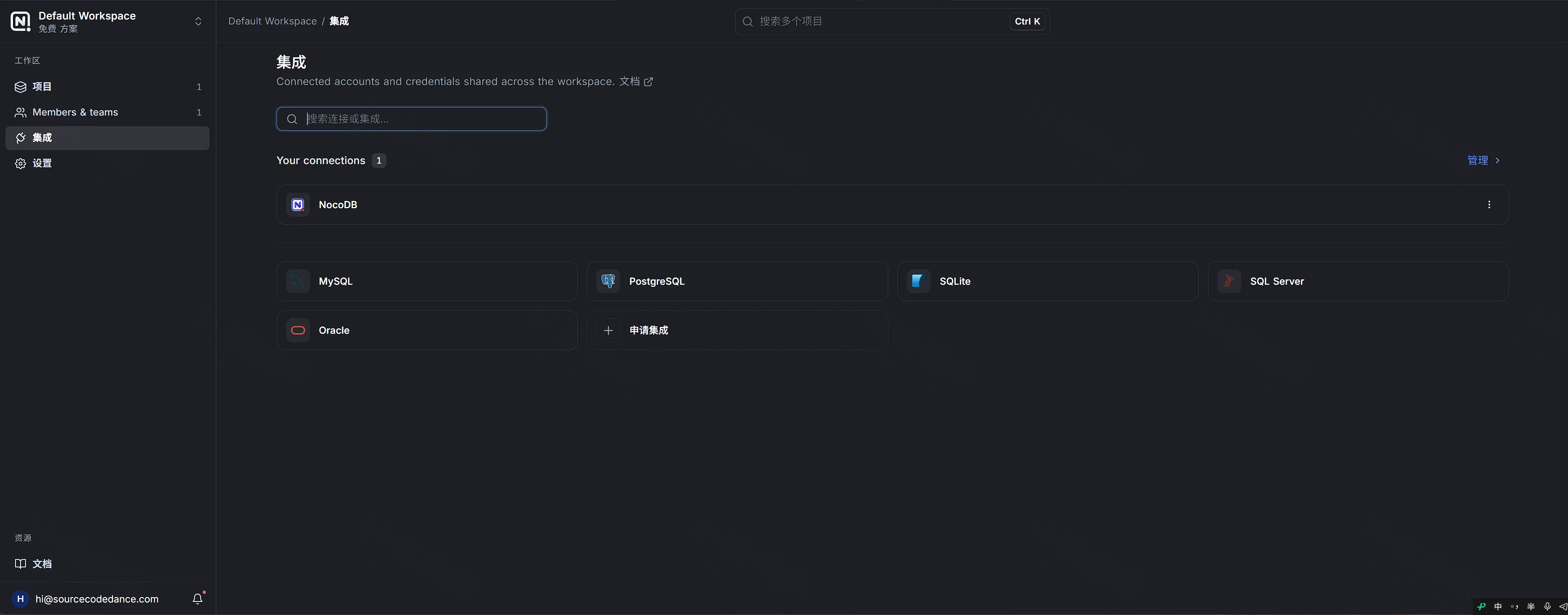Click the microphone tray icon

pyautogui.click(x=1547, y=606)
